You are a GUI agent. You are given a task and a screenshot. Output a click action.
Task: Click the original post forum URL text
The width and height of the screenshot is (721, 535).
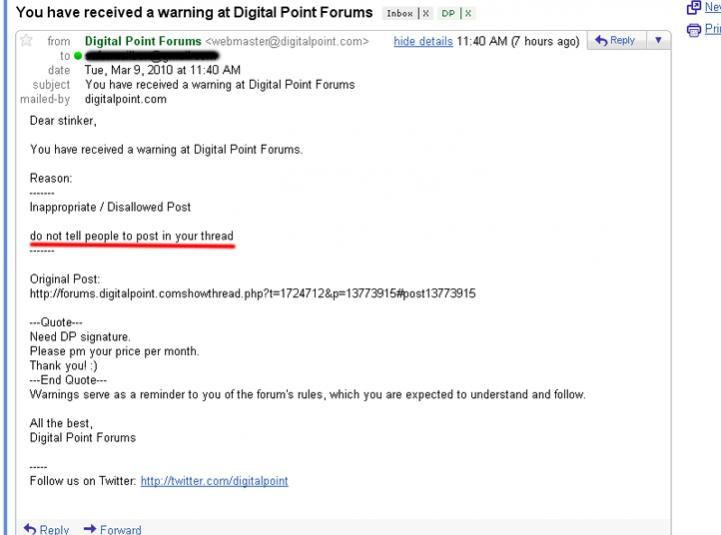point(252,293)
